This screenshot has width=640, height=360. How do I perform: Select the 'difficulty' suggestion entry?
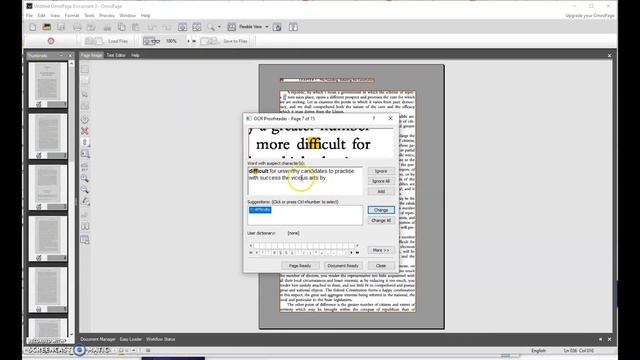[260, 210]
